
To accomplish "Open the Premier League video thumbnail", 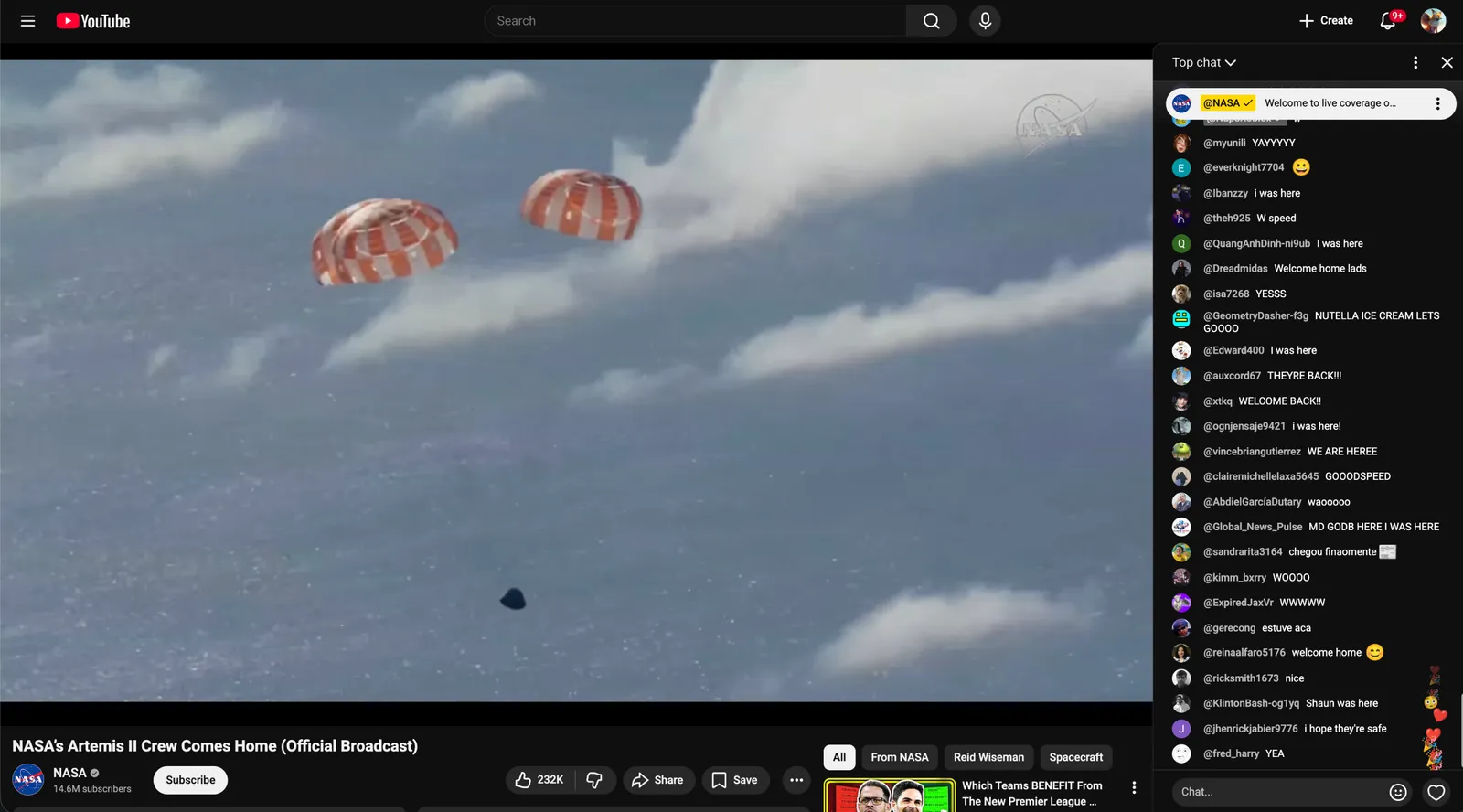I will 890,795.
